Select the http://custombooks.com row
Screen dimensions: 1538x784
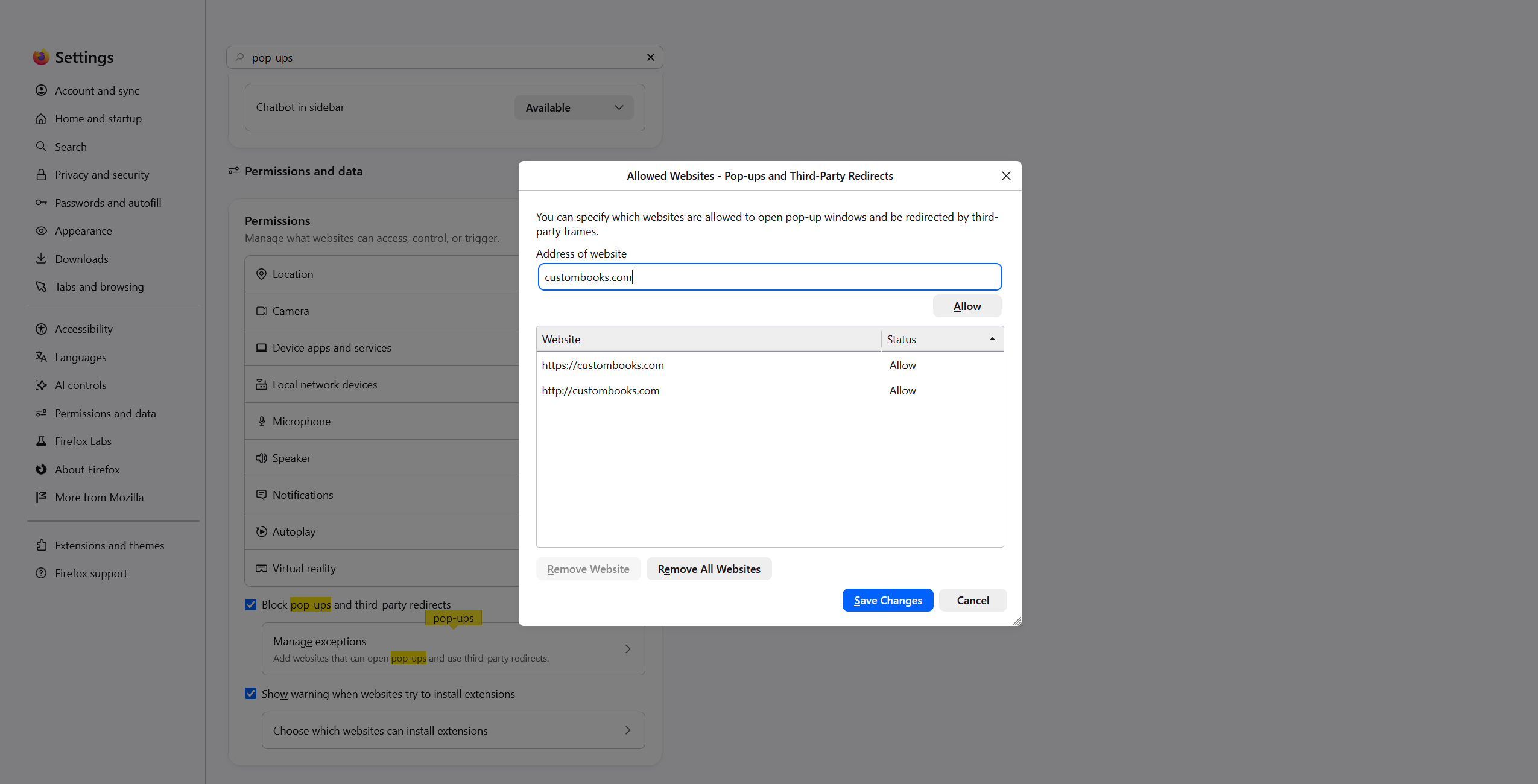tap(770, 391)
